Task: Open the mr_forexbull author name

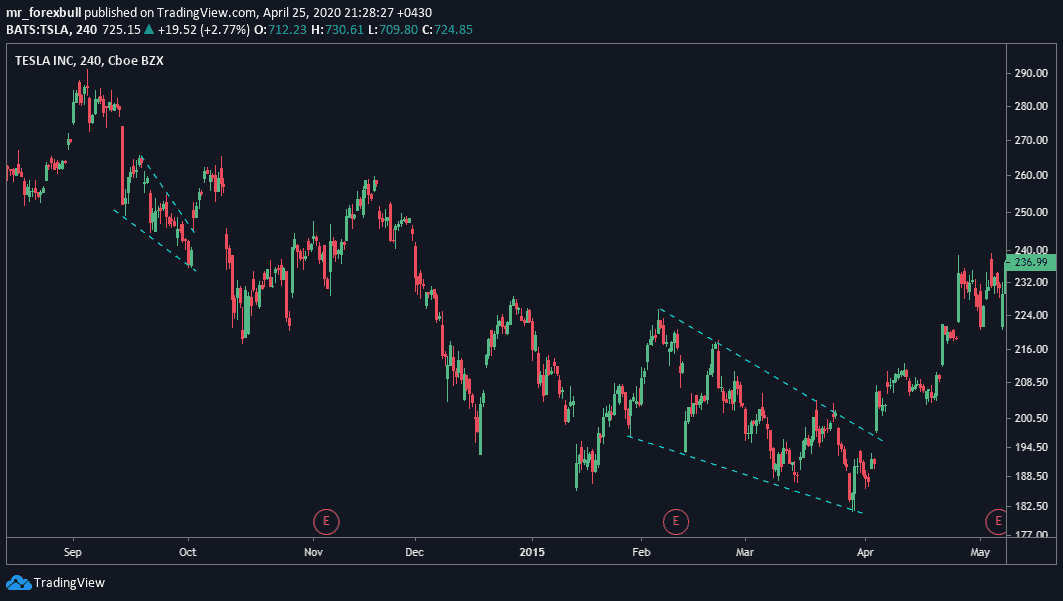Action: pyautogui.click(x=43, y=12)
